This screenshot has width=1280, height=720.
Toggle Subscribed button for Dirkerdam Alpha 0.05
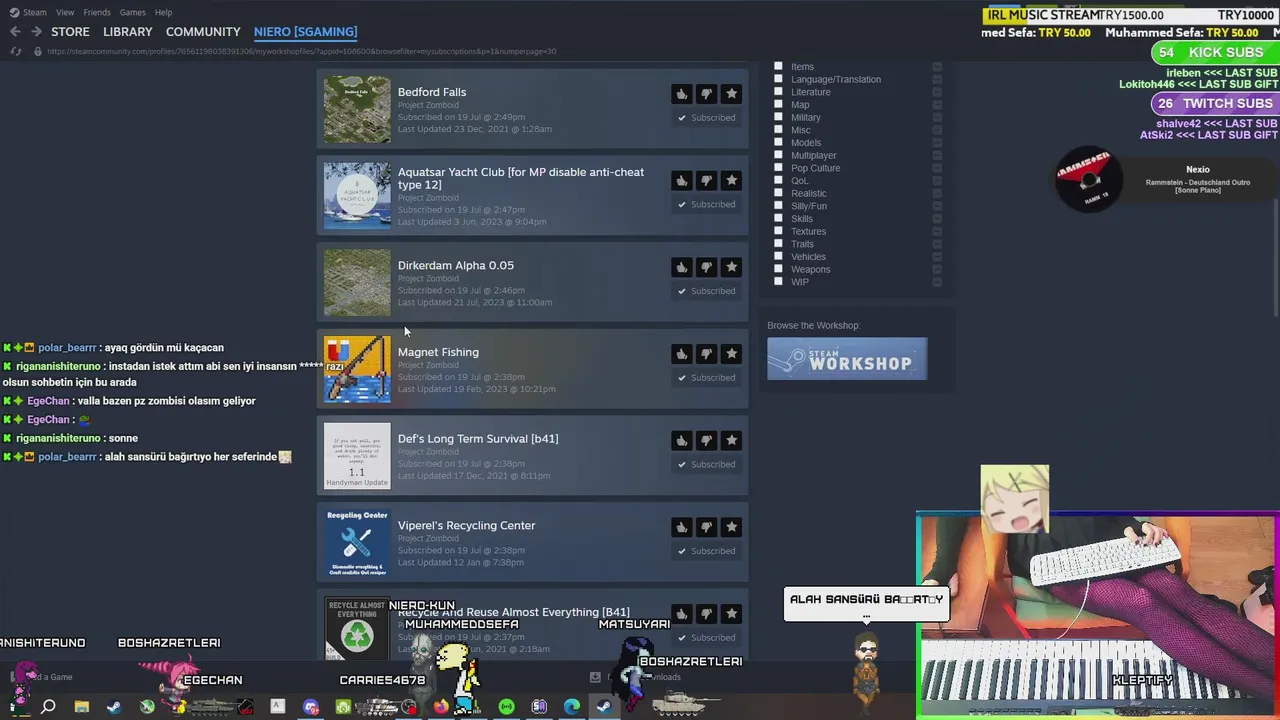tap(706, 291)
